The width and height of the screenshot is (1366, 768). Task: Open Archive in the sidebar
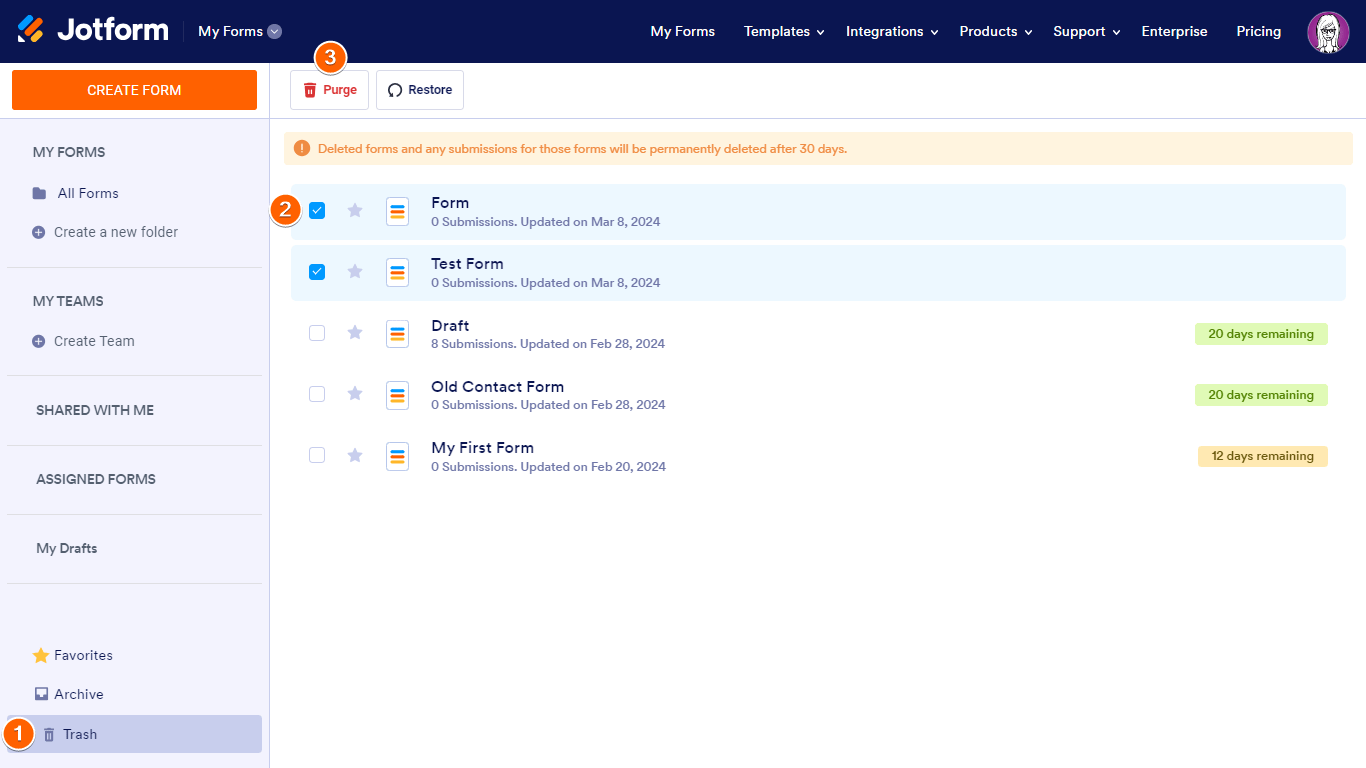tap(78, 694)
